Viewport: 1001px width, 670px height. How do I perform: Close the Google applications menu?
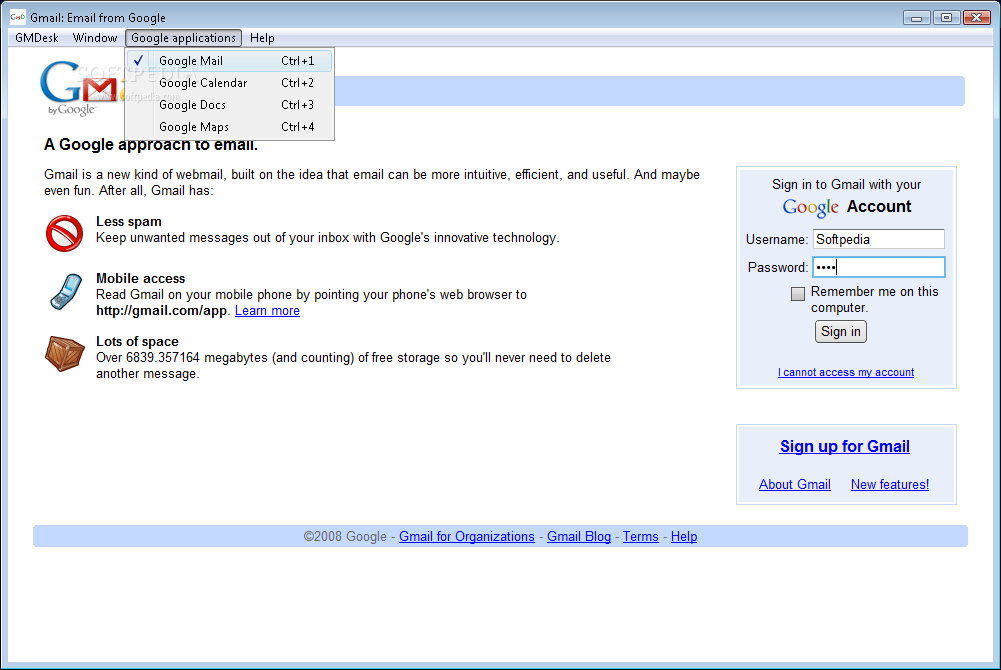(x=183, y=38)
